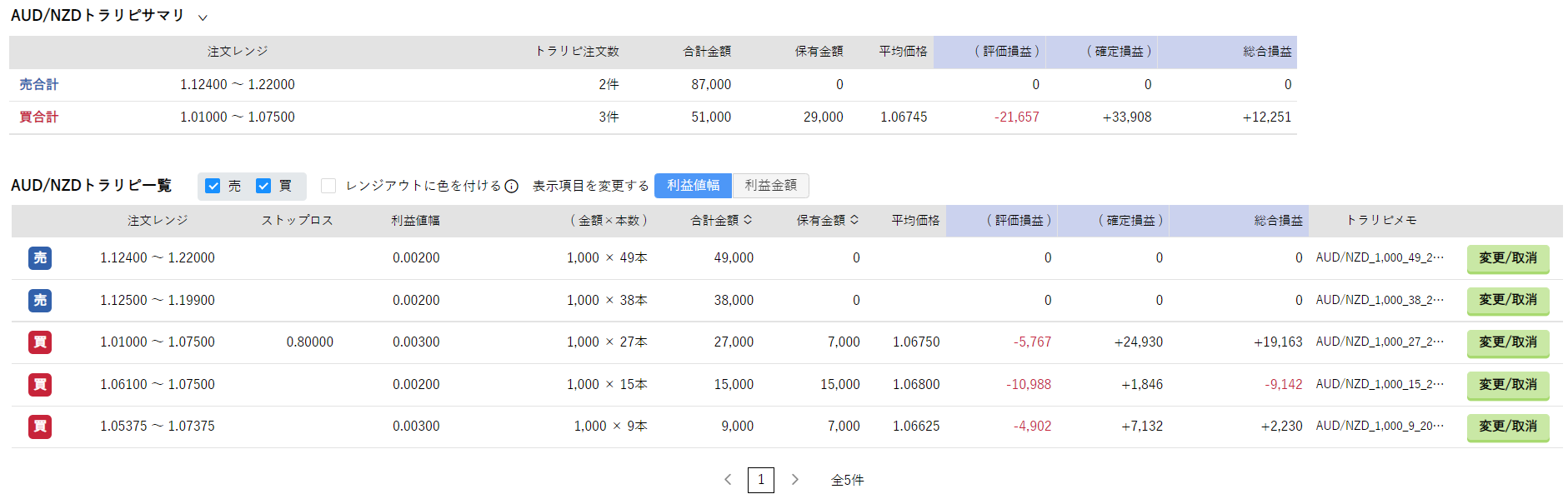Uncheck the 買 filter checkbox

[263, 186]
